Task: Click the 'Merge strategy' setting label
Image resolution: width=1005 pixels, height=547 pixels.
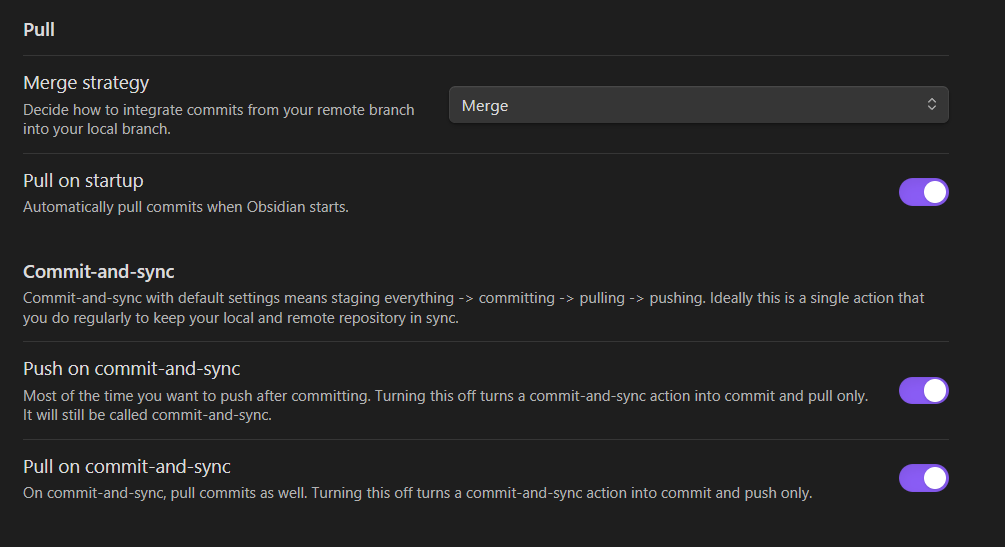Action: tap(86, 83)
